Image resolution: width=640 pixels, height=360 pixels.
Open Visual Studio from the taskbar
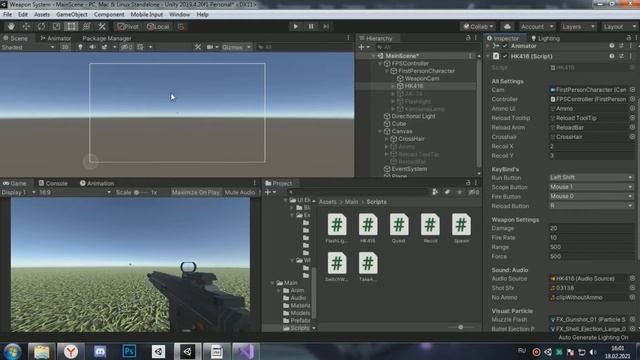click(245, 351)
